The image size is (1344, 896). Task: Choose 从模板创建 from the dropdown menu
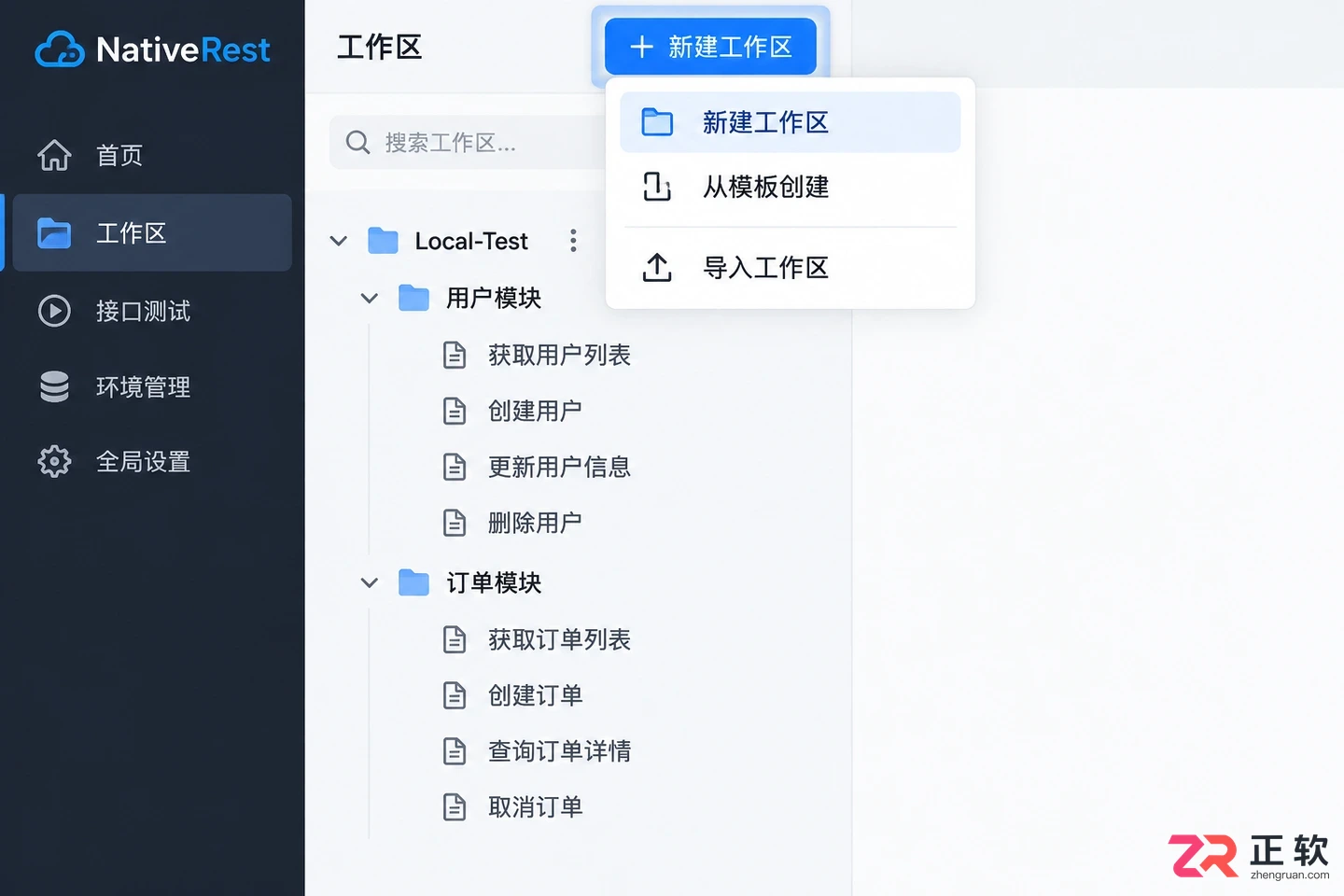point(790,187)
